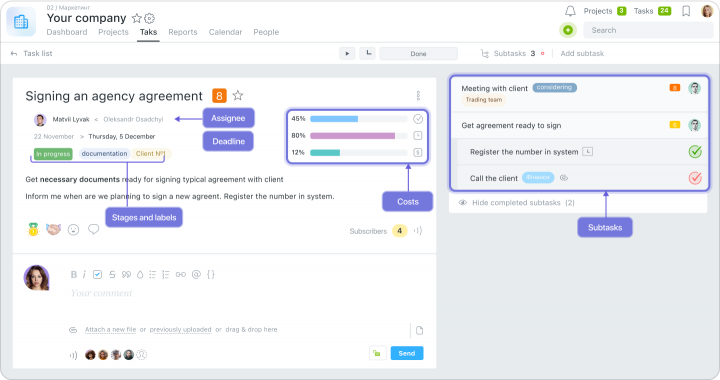Viewport: 720px width, 380px height.
Task: Star the Signing an agency agreement task
Action: (x=237, y=95)
